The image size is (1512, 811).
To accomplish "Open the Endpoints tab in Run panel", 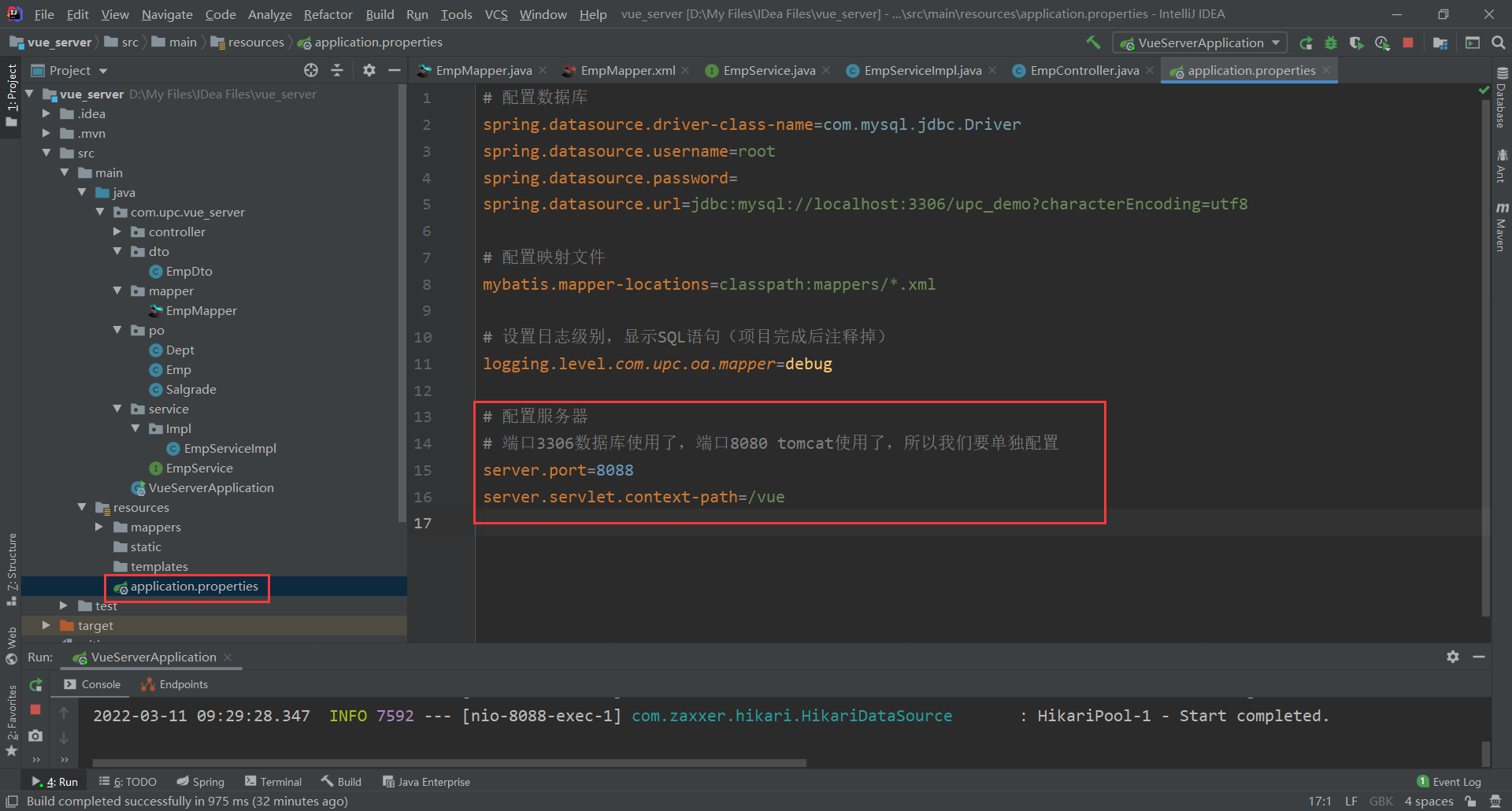I will coord(175,684).
